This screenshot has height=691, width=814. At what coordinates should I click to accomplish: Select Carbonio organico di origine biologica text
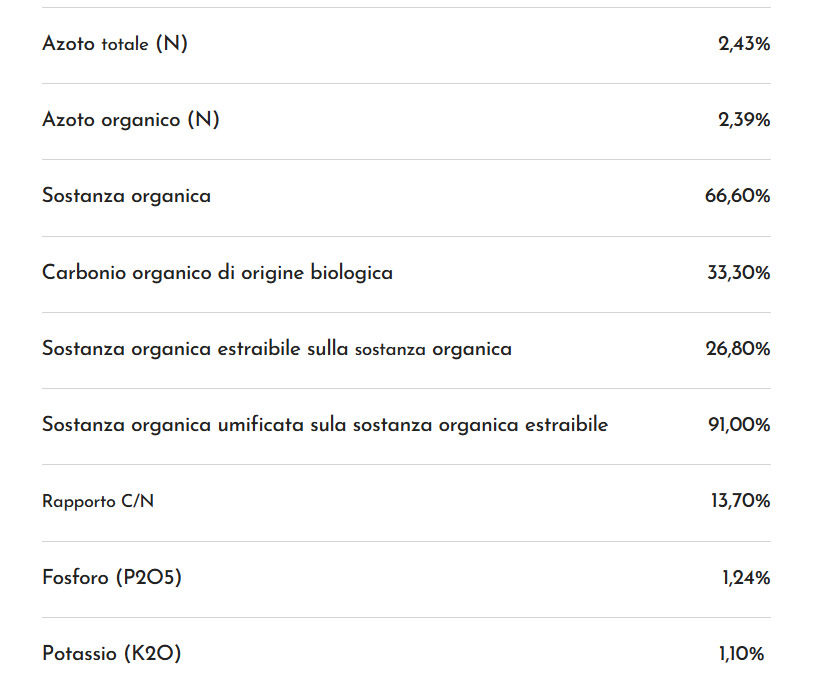(218, 273)
